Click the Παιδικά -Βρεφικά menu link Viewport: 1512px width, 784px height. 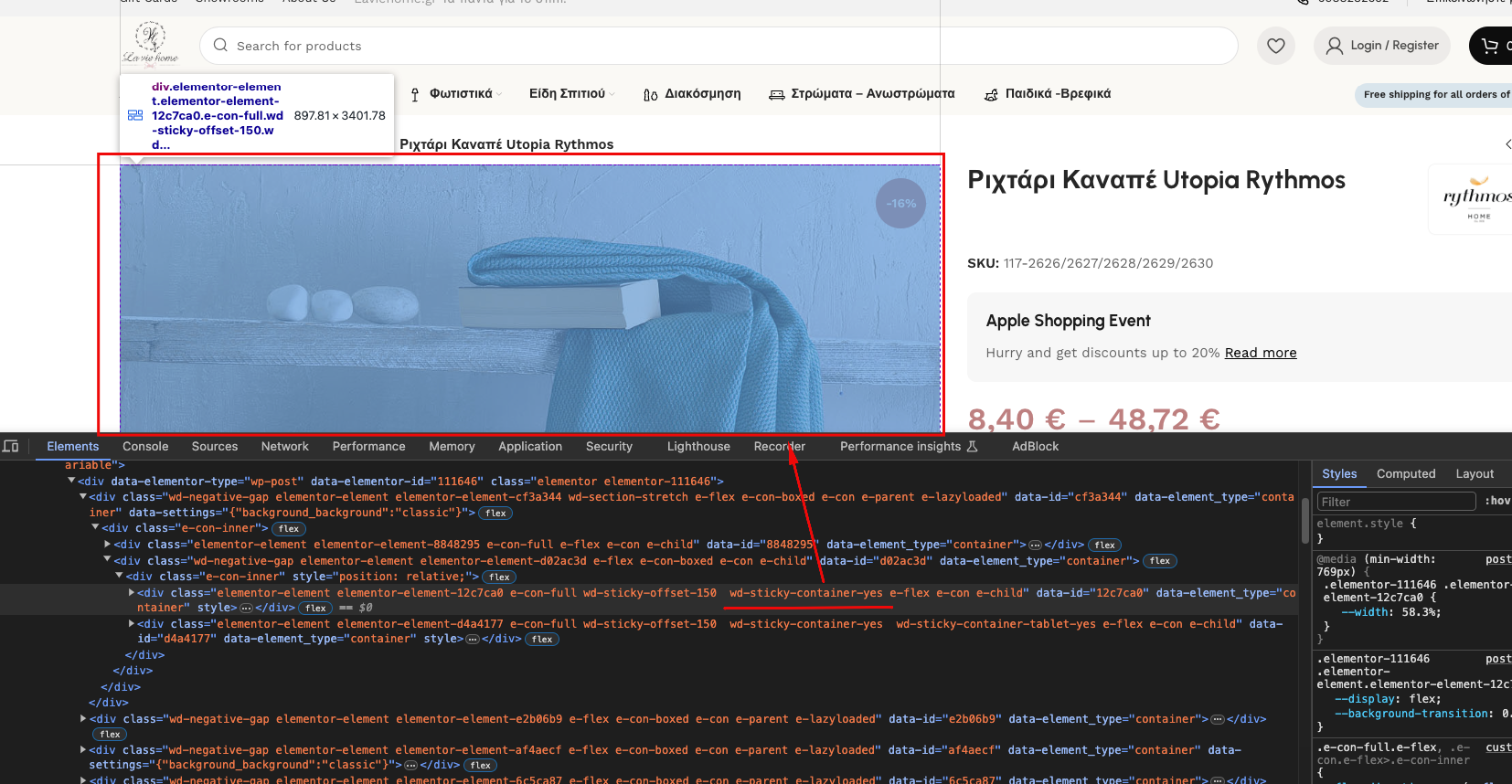(1059, 93)
